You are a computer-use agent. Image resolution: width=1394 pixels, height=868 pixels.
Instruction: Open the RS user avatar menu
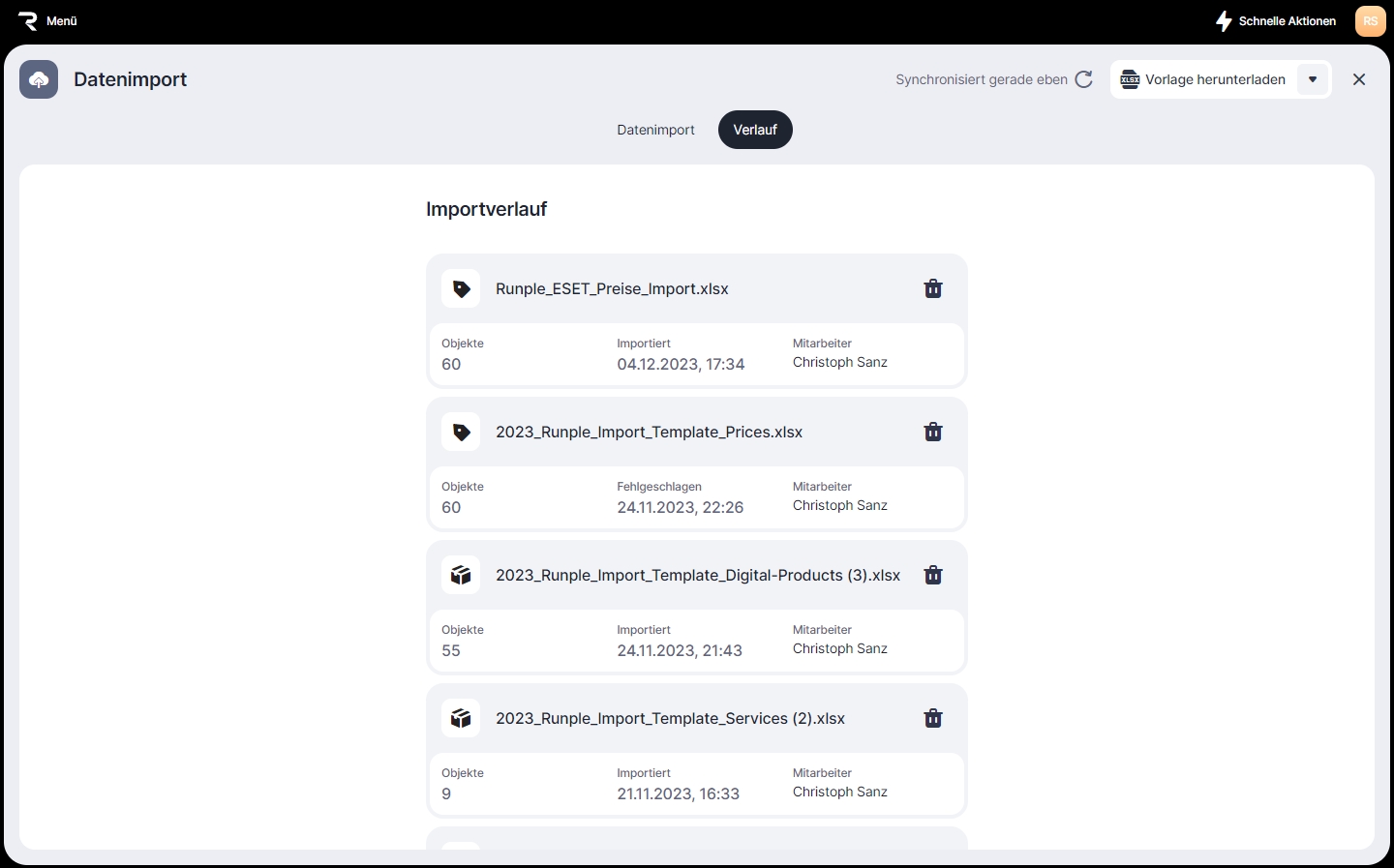point(1370,20)
